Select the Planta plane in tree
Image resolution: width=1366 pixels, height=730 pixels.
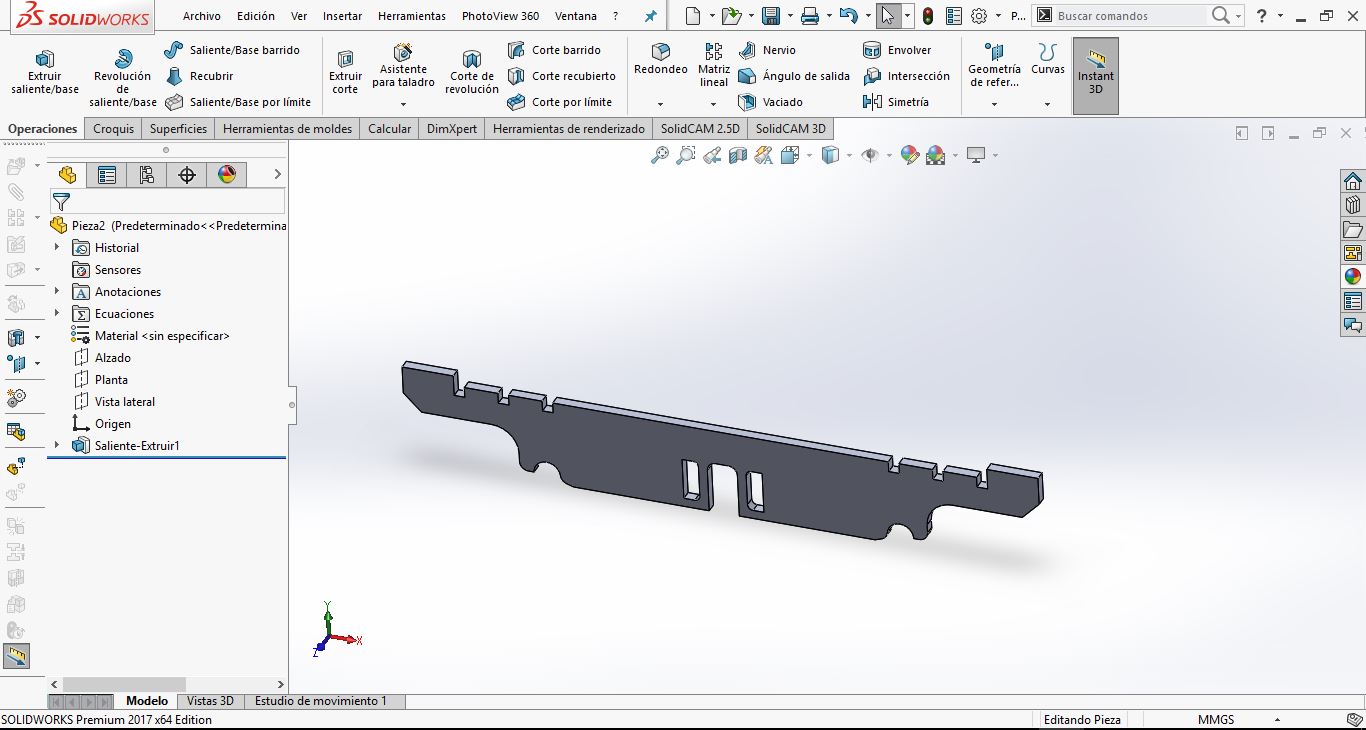[111, 379]
